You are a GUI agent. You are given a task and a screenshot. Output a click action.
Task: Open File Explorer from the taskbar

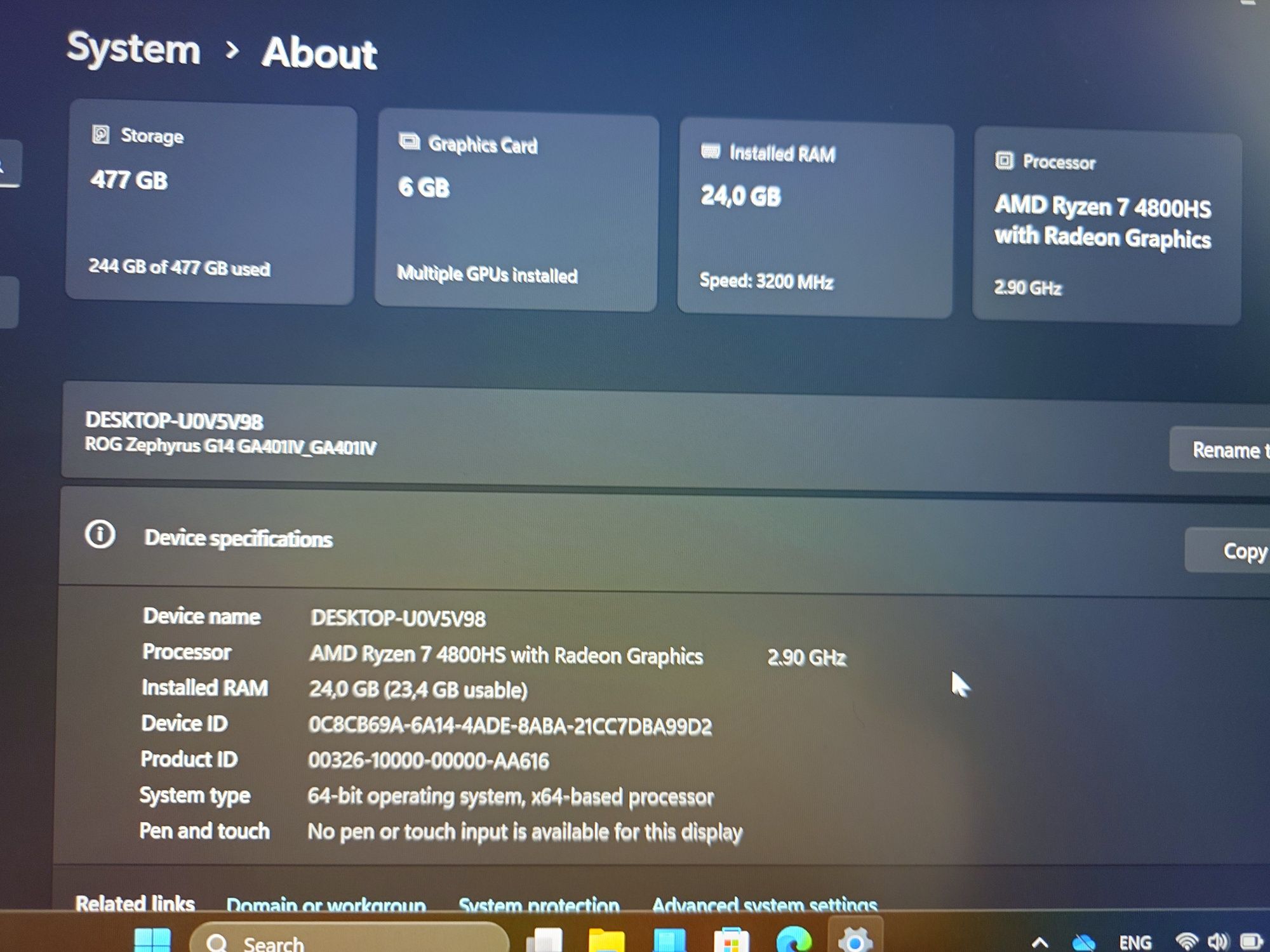tap(606, 940)
